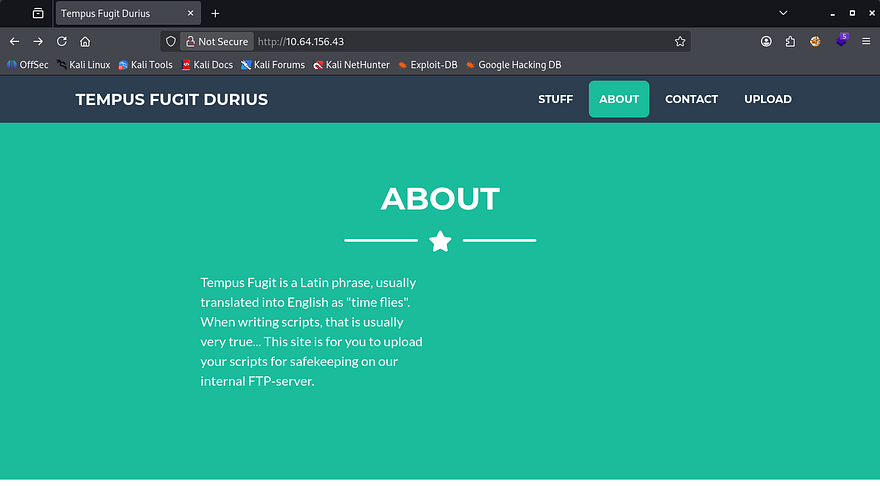
Task: Click the TEMPUS FUGIT DURIUS site title
Action: tap(172, 99)
